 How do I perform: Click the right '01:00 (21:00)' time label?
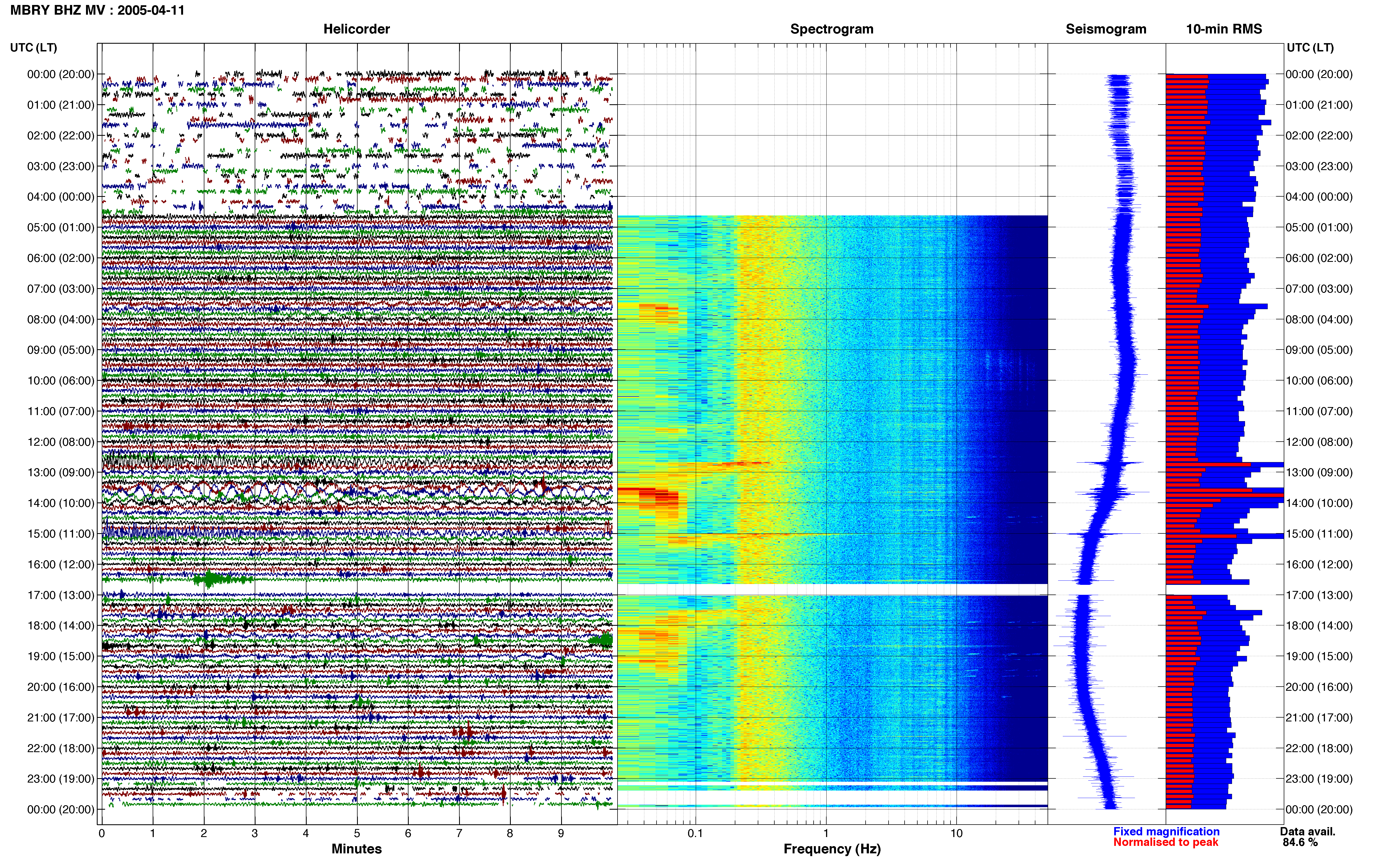[1319, 105]
